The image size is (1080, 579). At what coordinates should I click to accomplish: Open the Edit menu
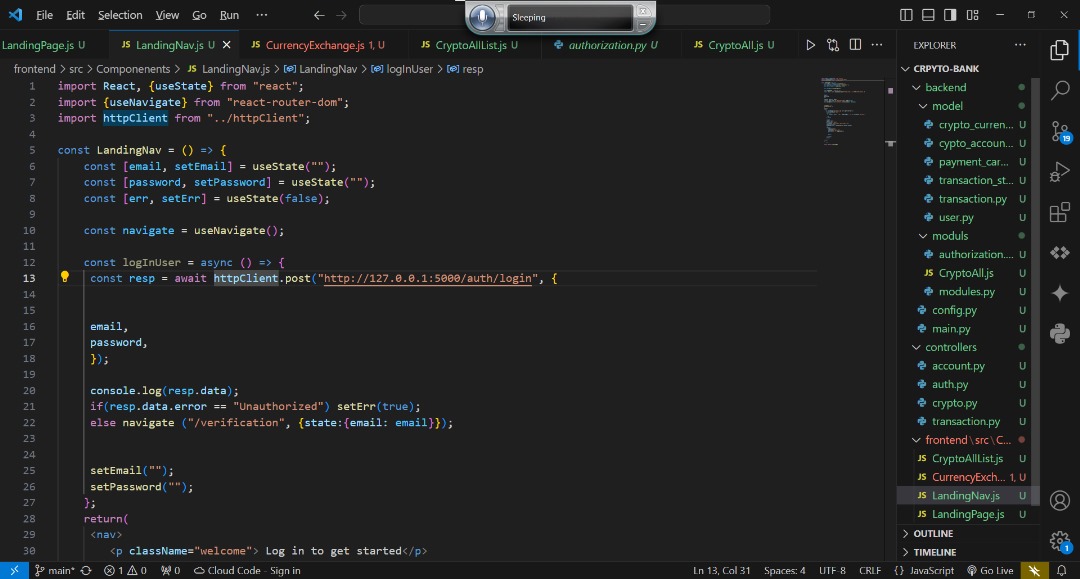[75, 15]
